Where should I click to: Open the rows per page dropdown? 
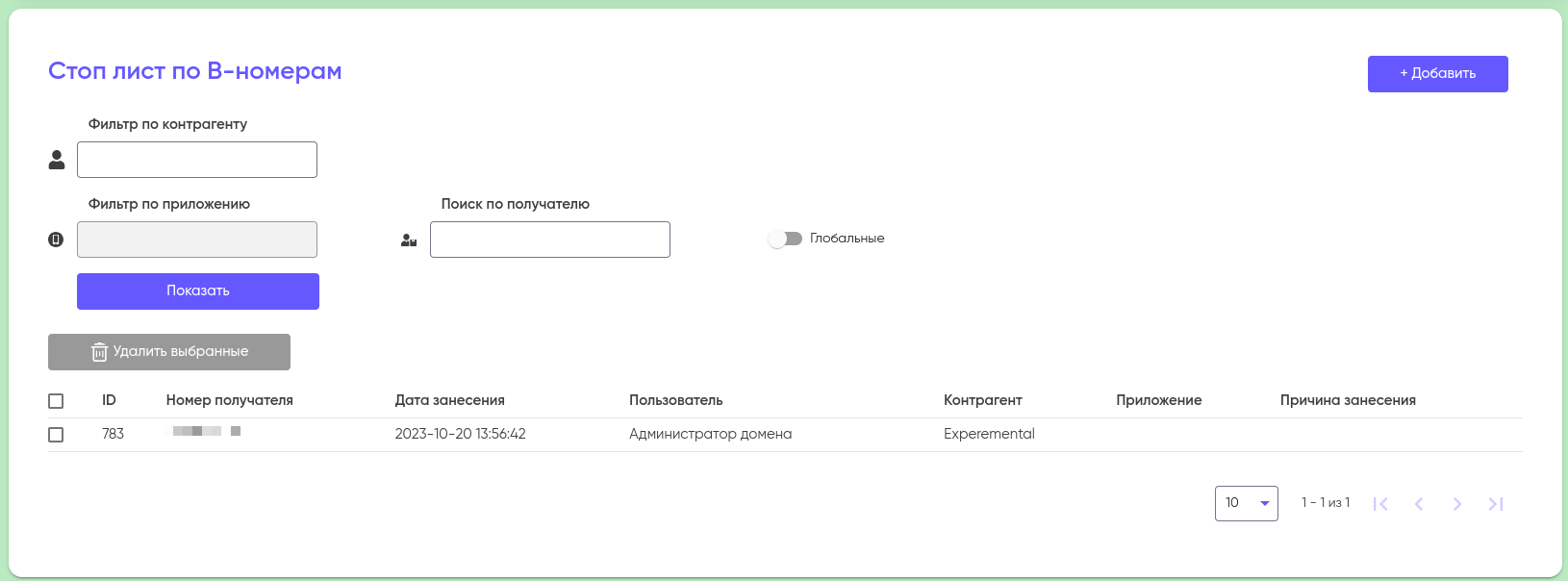pyautogui.click(x=1247, y=503)
